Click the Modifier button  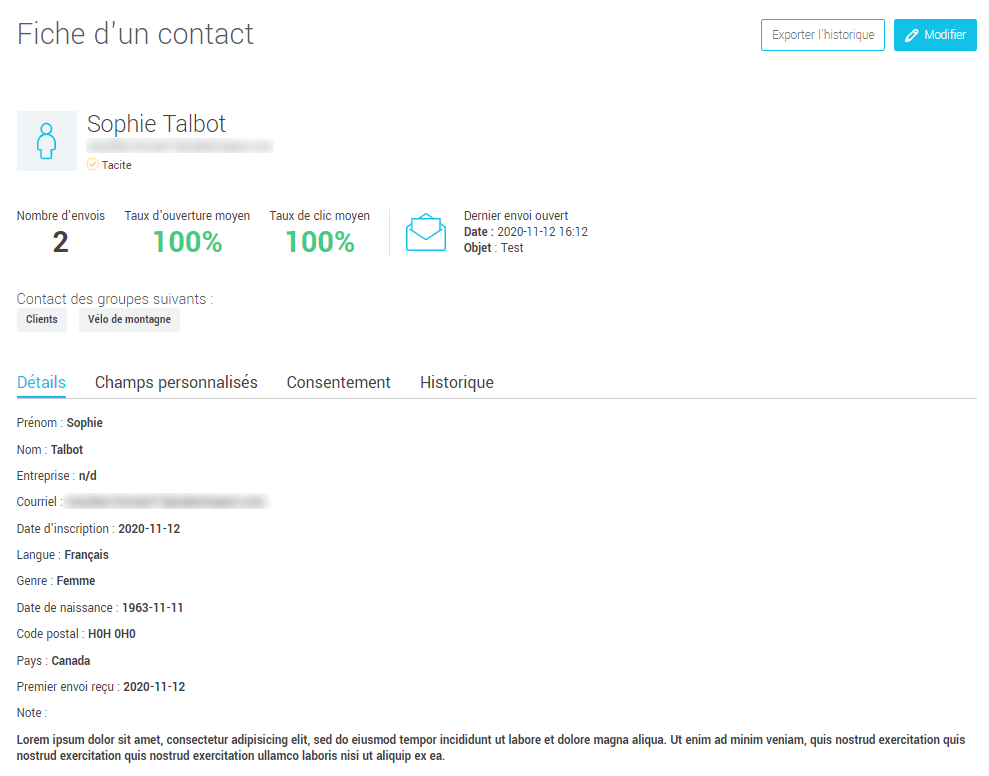coord(935,34)
